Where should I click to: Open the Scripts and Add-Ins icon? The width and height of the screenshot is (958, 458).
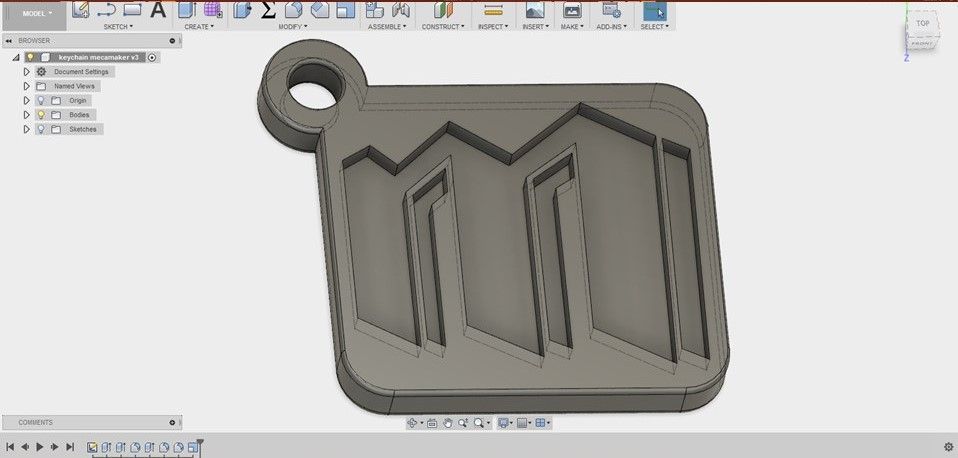(610, 10)
